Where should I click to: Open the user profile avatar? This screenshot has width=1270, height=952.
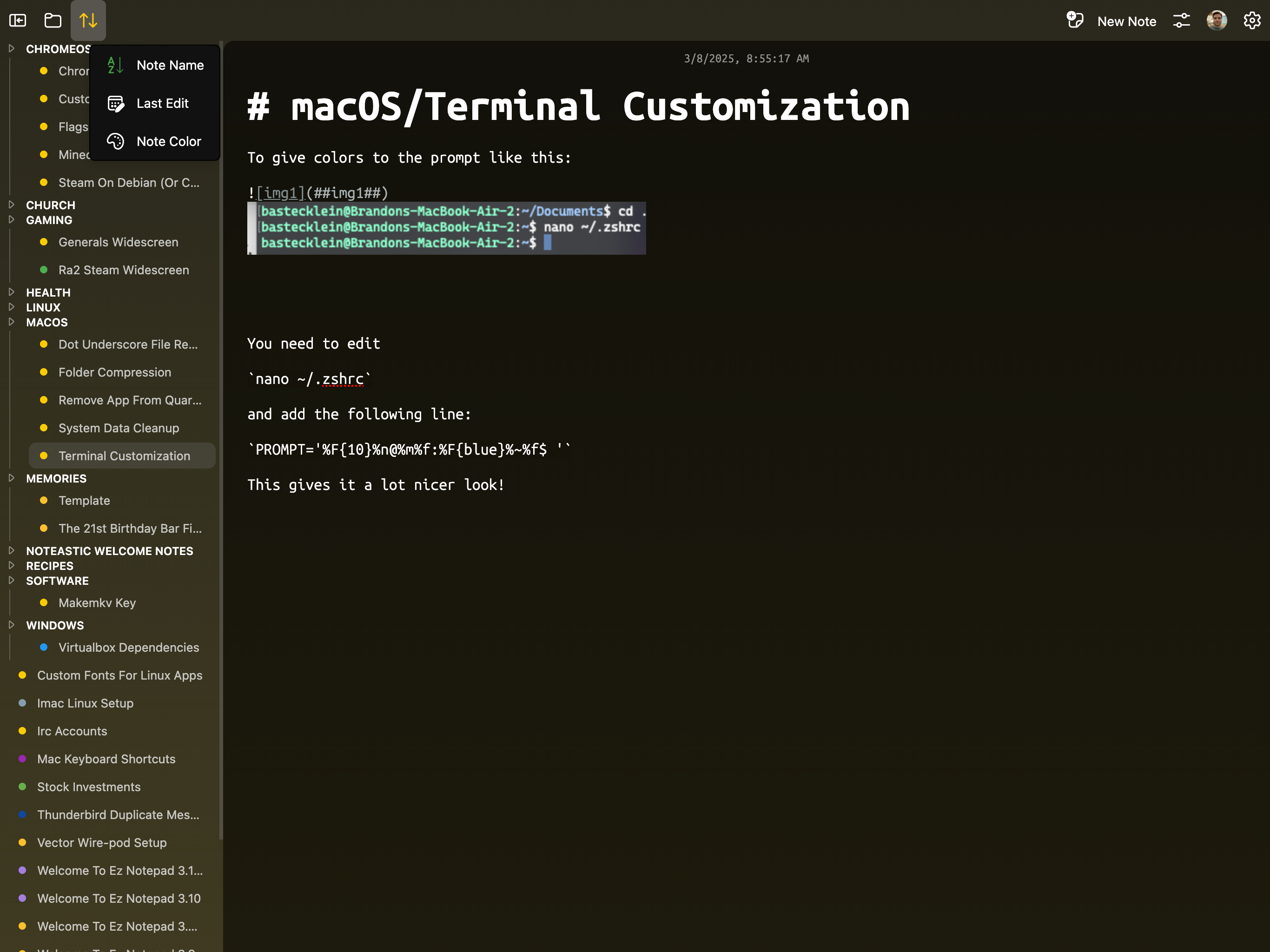coord(1217,20)
